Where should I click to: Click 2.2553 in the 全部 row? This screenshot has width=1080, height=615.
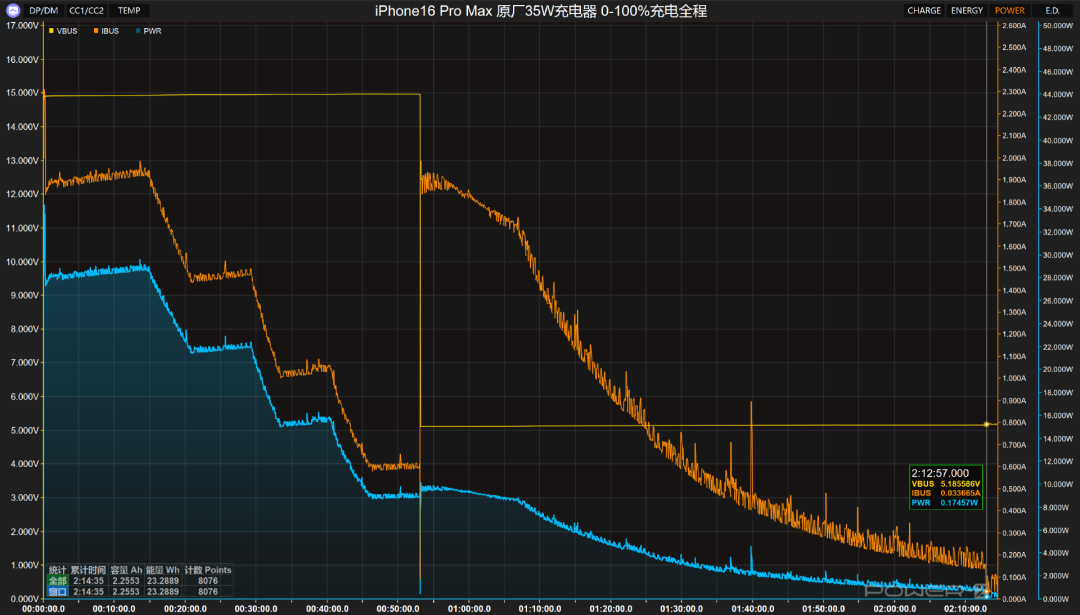[x=125, y=581]
